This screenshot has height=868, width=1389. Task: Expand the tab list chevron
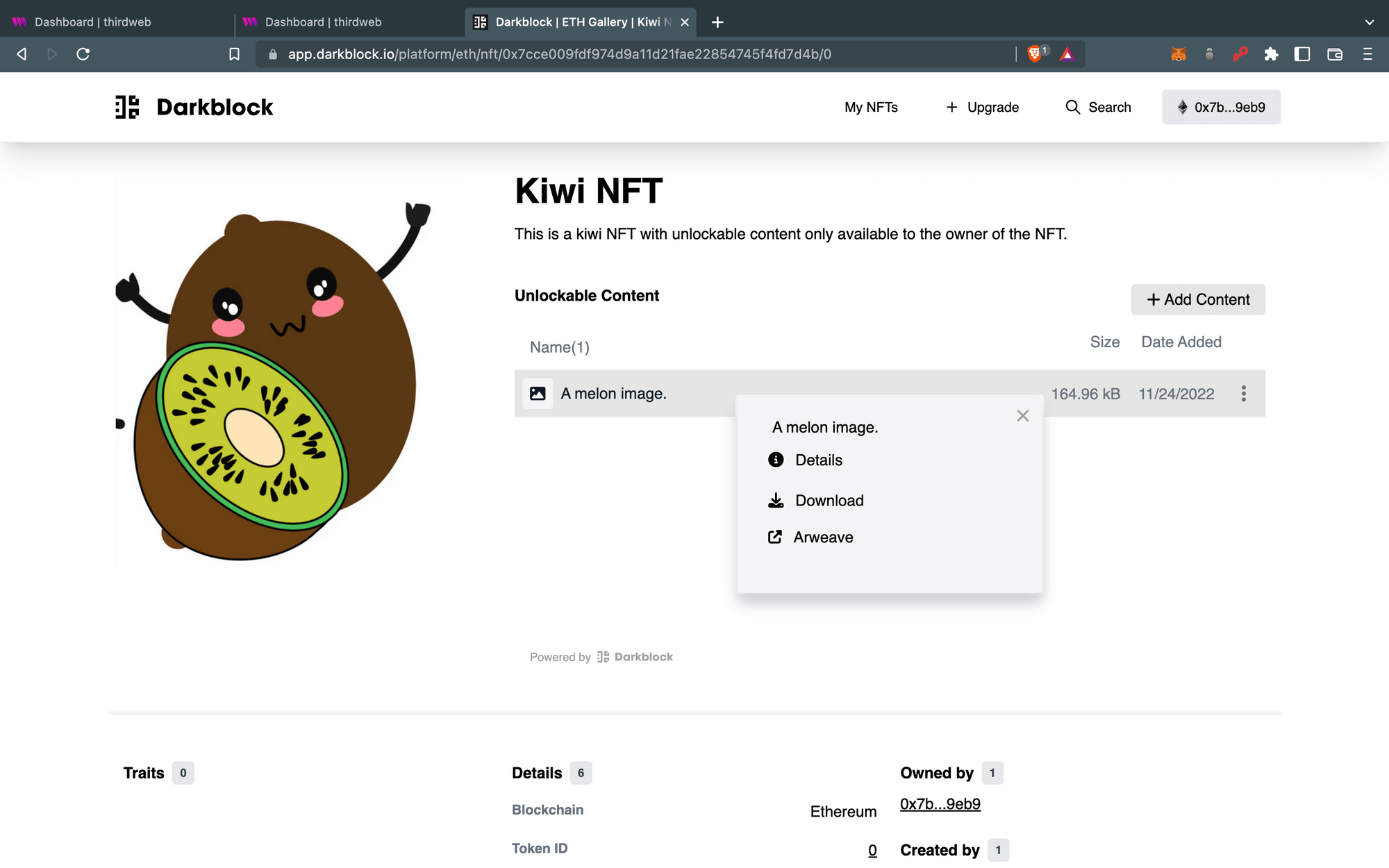(1369, 22)
